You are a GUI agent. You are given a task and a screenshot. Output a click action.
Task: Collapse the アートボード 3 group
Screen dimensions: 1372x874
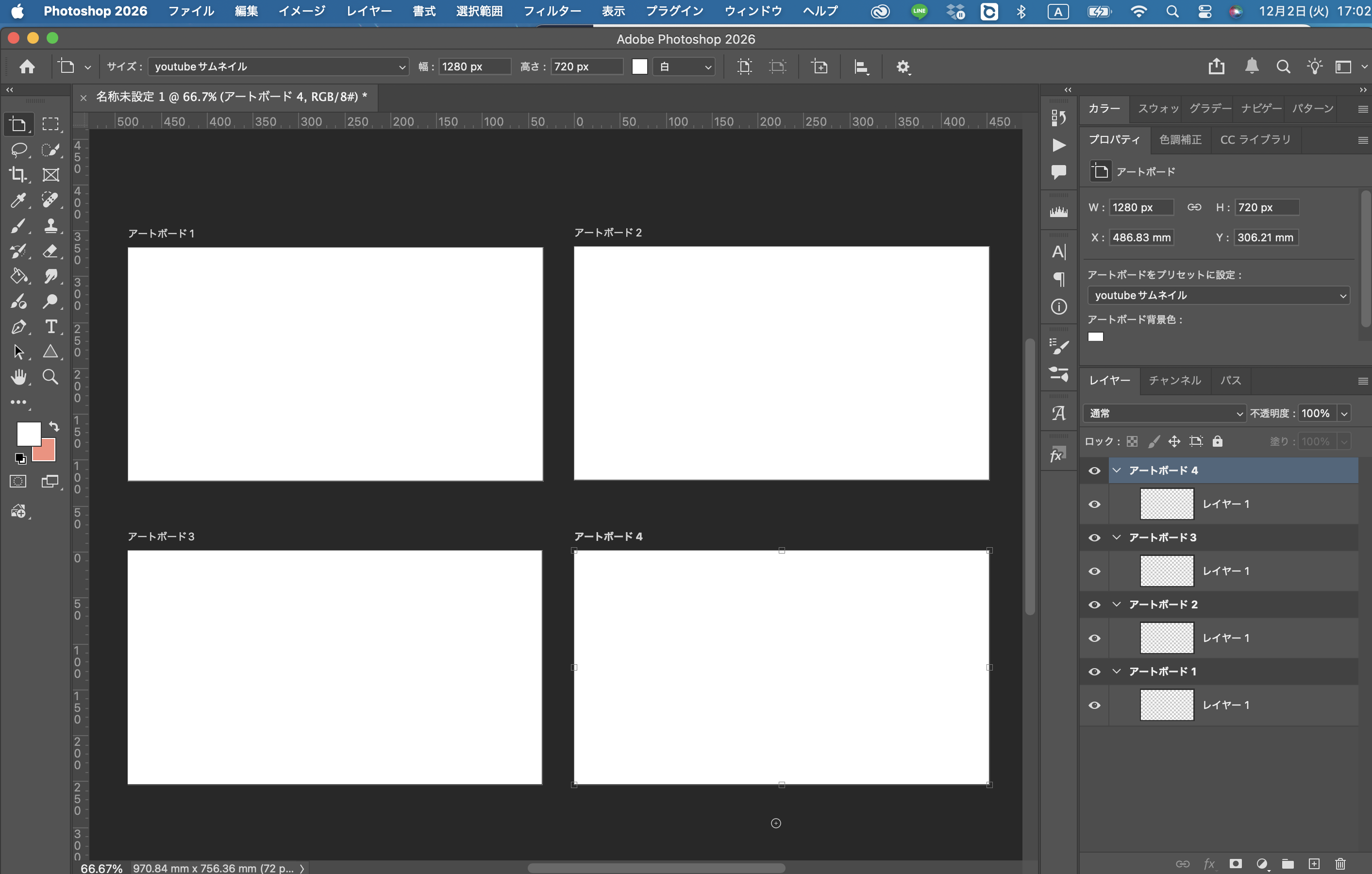pos(1116,538)
